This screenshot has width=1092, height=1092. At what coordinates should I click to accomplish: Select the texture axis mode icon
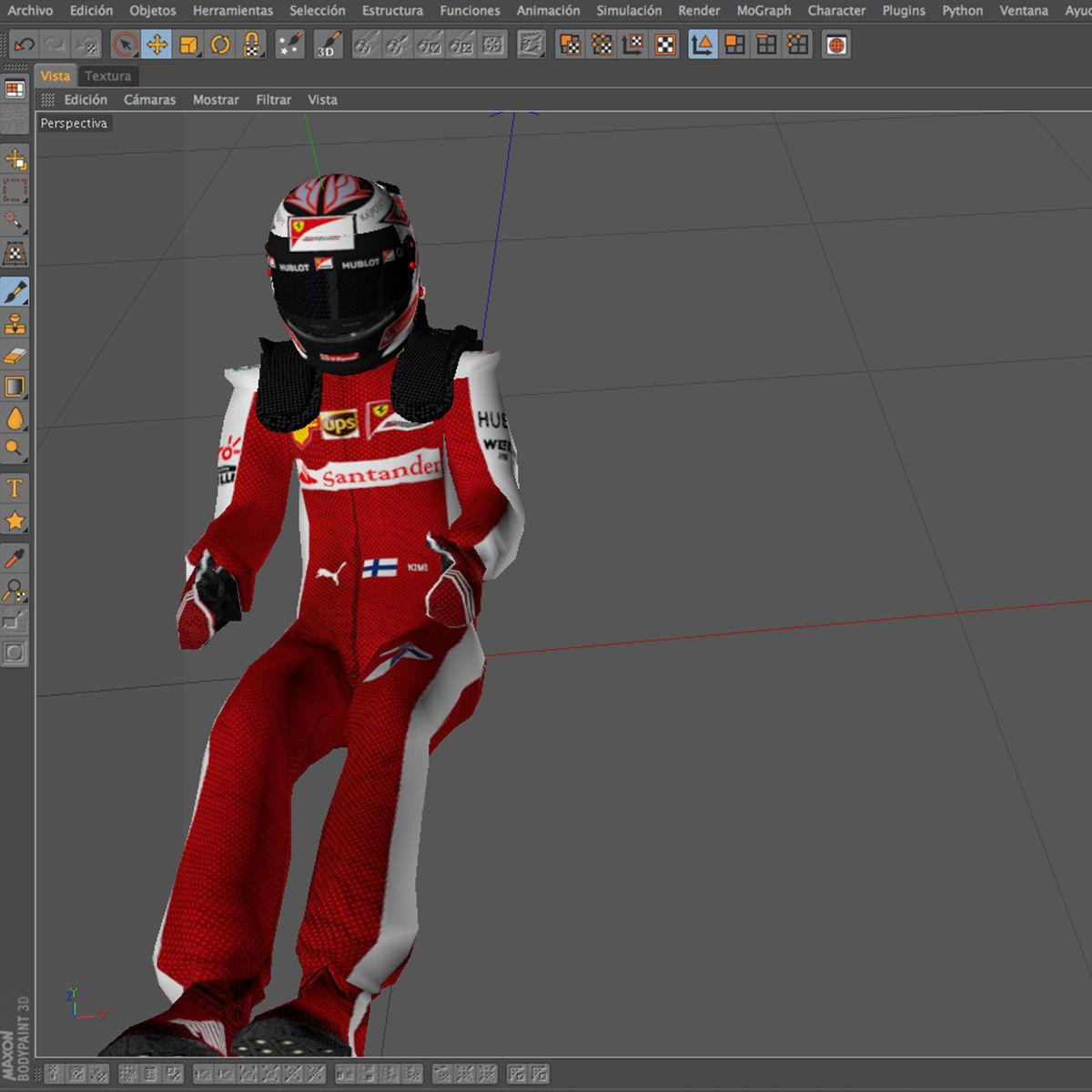coord(634,45)
